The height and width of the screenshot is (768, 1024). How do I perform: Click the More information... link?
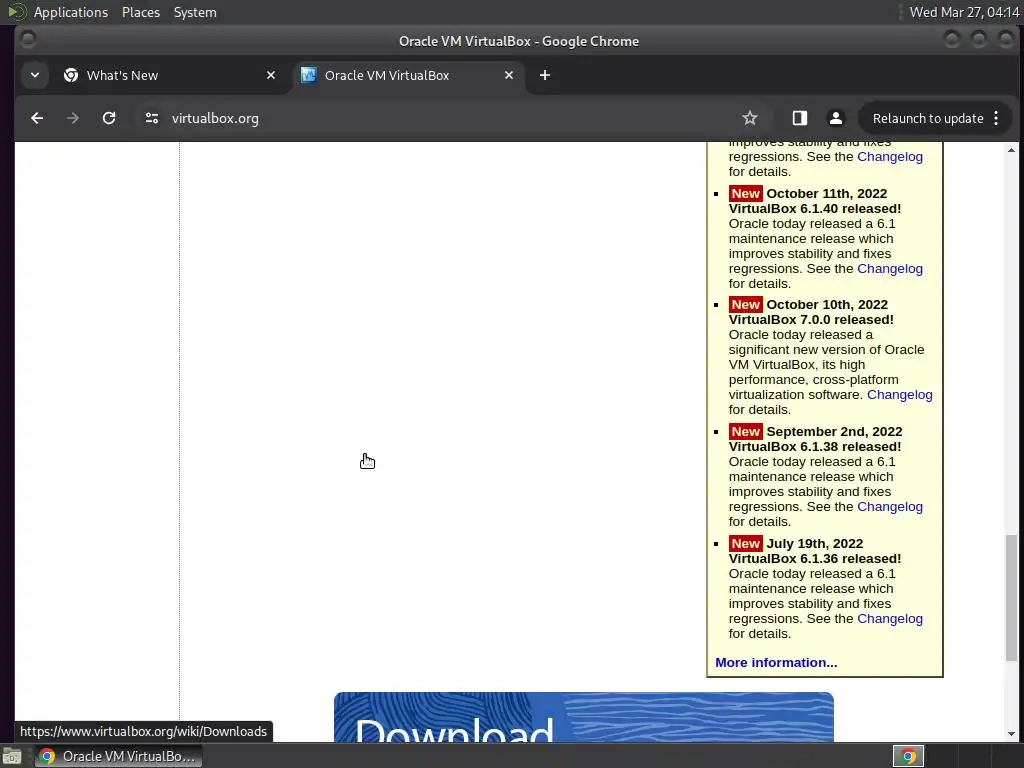pyautogui.click(x=776, y=662)
